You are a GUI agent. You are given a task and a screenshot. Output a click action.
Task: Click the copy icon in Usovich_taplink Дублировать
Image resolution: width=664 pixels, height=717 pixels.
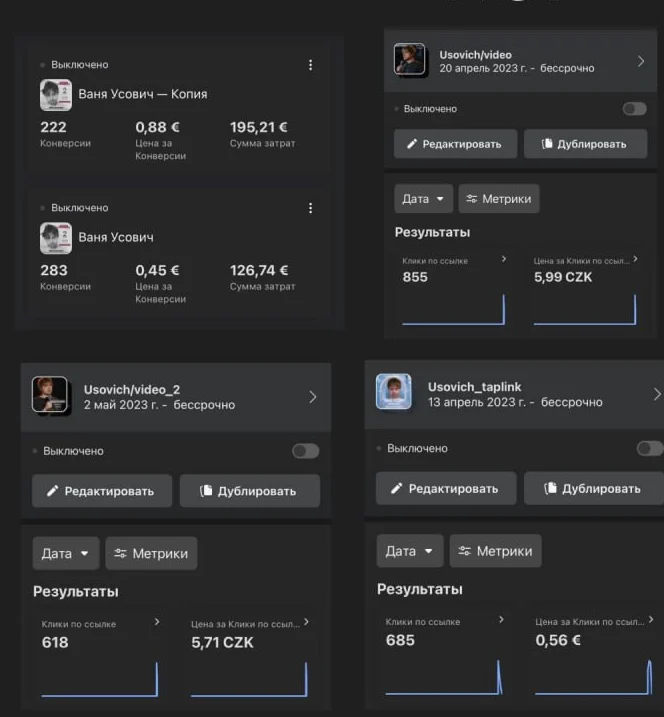[551, 488]
